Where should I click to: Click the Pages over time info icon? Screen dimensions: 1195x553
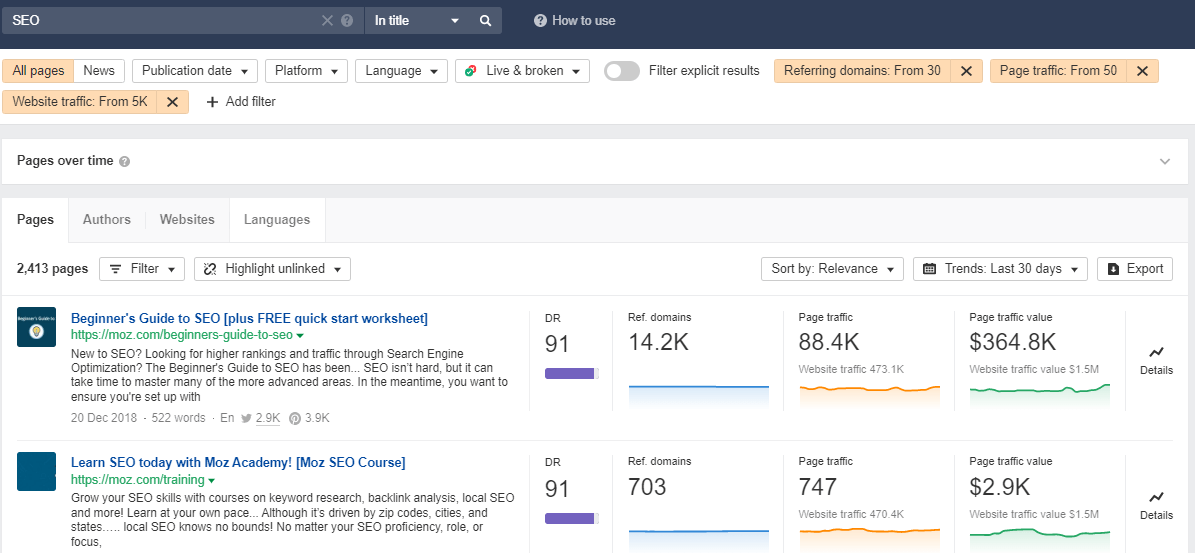pos(125,161)
